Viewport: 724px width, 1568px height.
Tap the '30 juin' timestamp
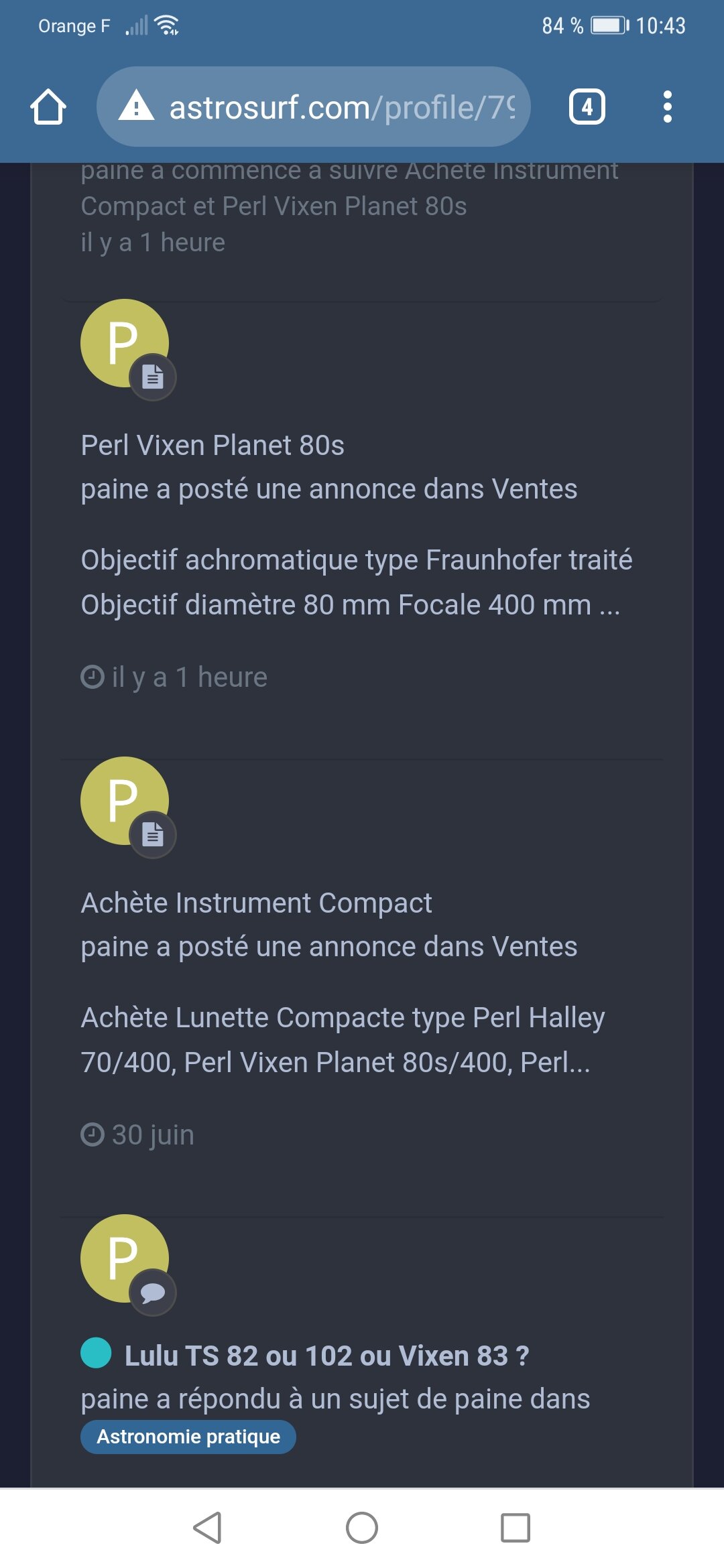coord(152,1135)
